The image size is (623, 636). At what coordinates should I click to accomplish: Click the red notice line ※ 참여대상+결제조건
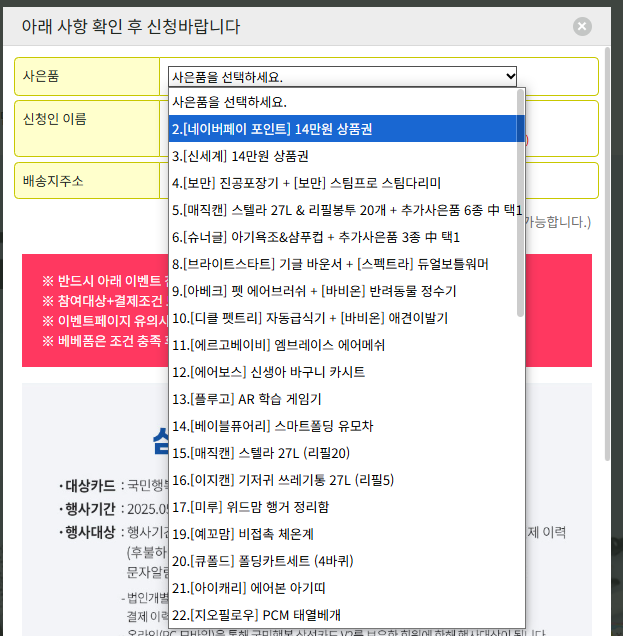pyautogui.click(x=105, y=301)
